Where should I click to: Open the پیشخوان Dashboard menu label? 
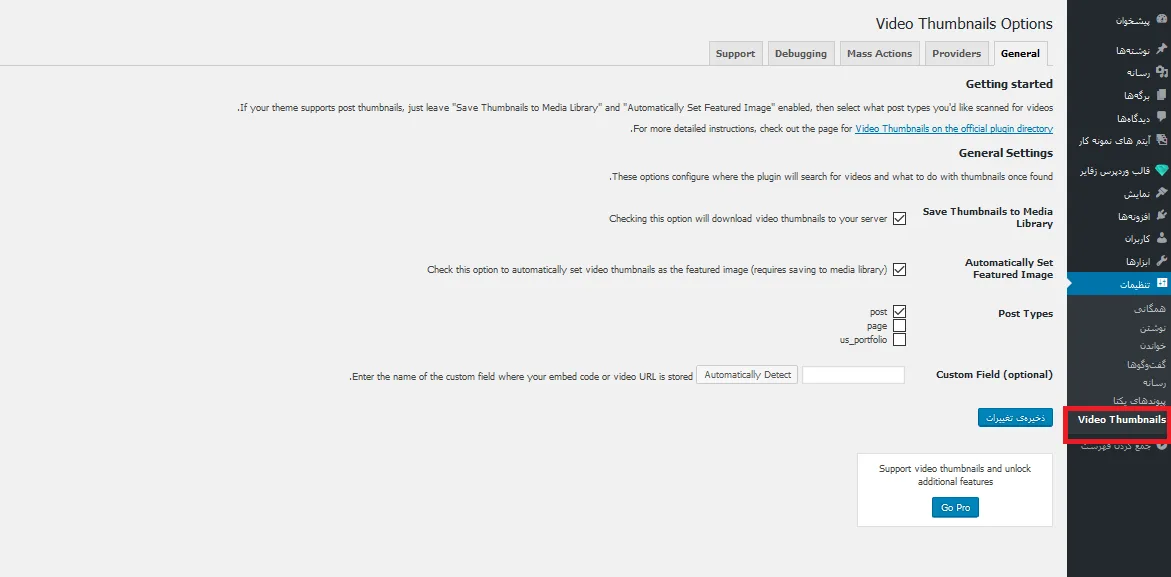(1133, 21)
